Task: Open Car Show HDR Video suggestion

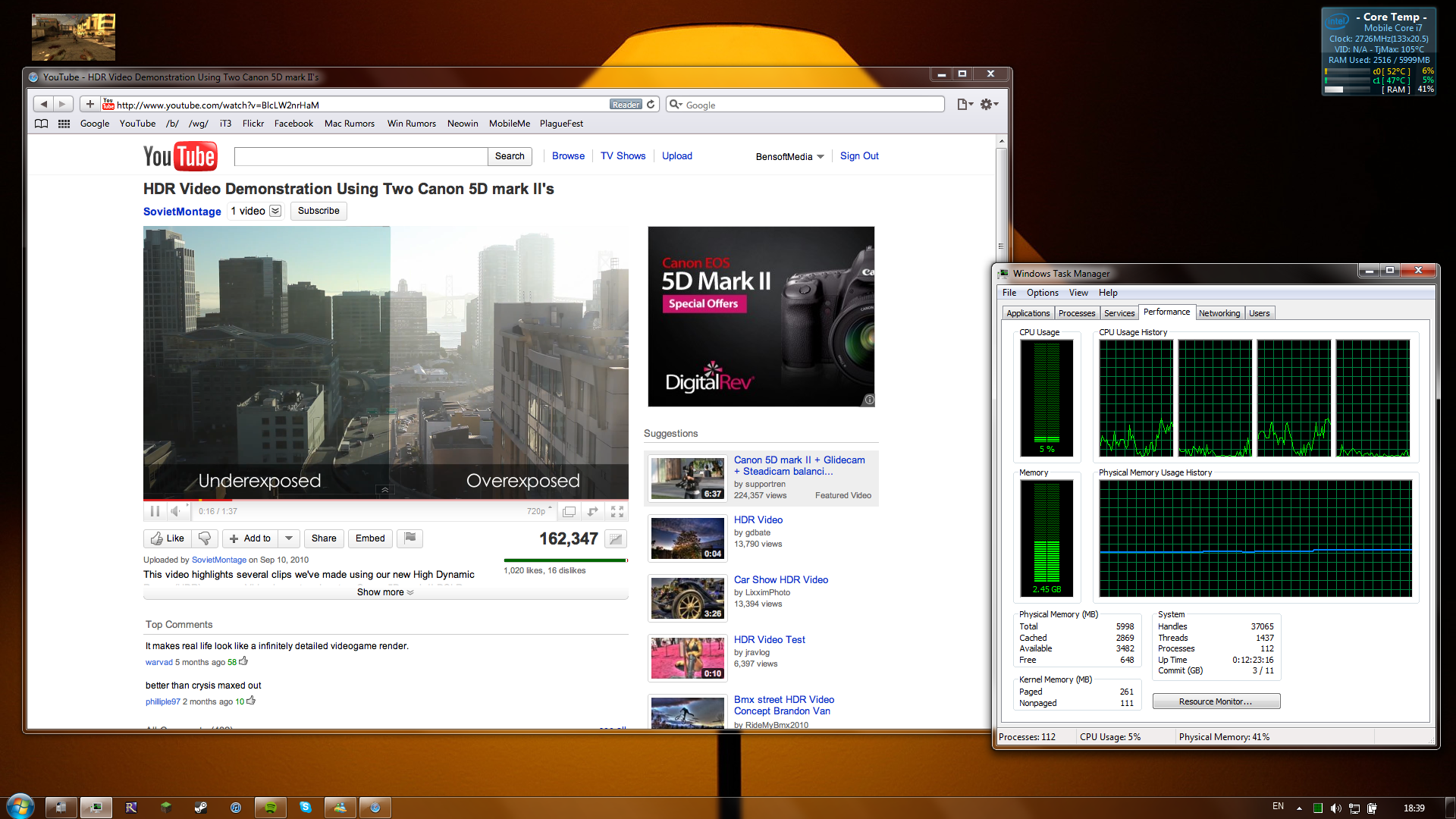Action: tap(781, 580)
